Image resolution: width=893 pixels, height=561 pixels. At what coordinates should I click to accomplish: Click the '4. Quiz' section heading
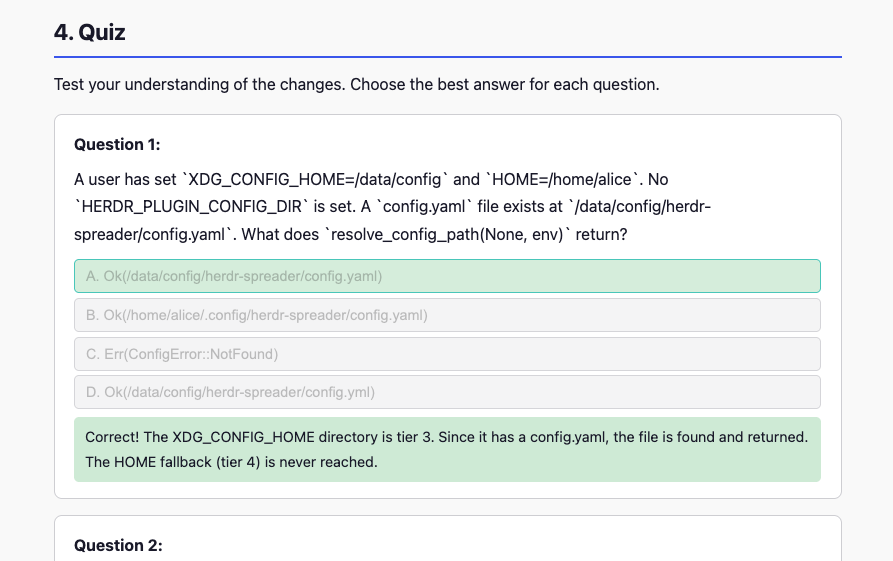coord(89,32)
